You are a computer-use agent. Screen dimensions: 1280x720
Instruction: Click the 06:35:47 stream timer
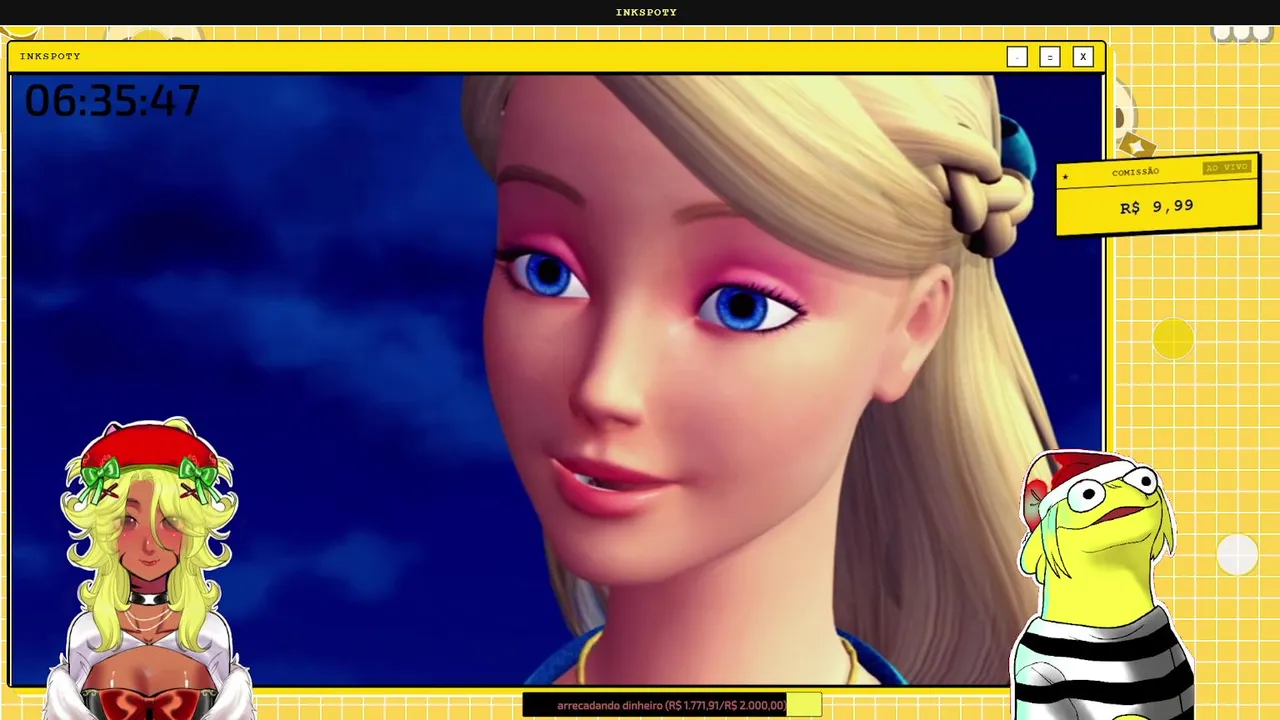click(x=112, y=101)
